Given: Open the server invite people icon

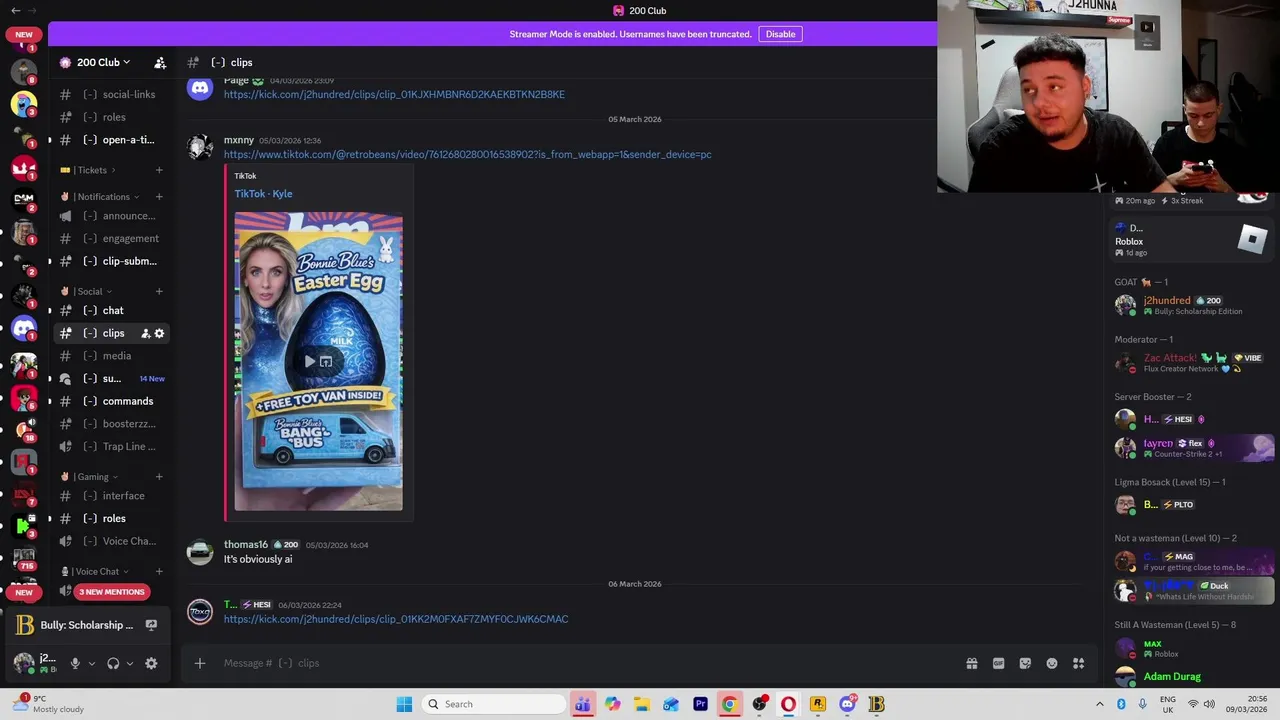Looking at the screenshot, I should coord(160,62).
